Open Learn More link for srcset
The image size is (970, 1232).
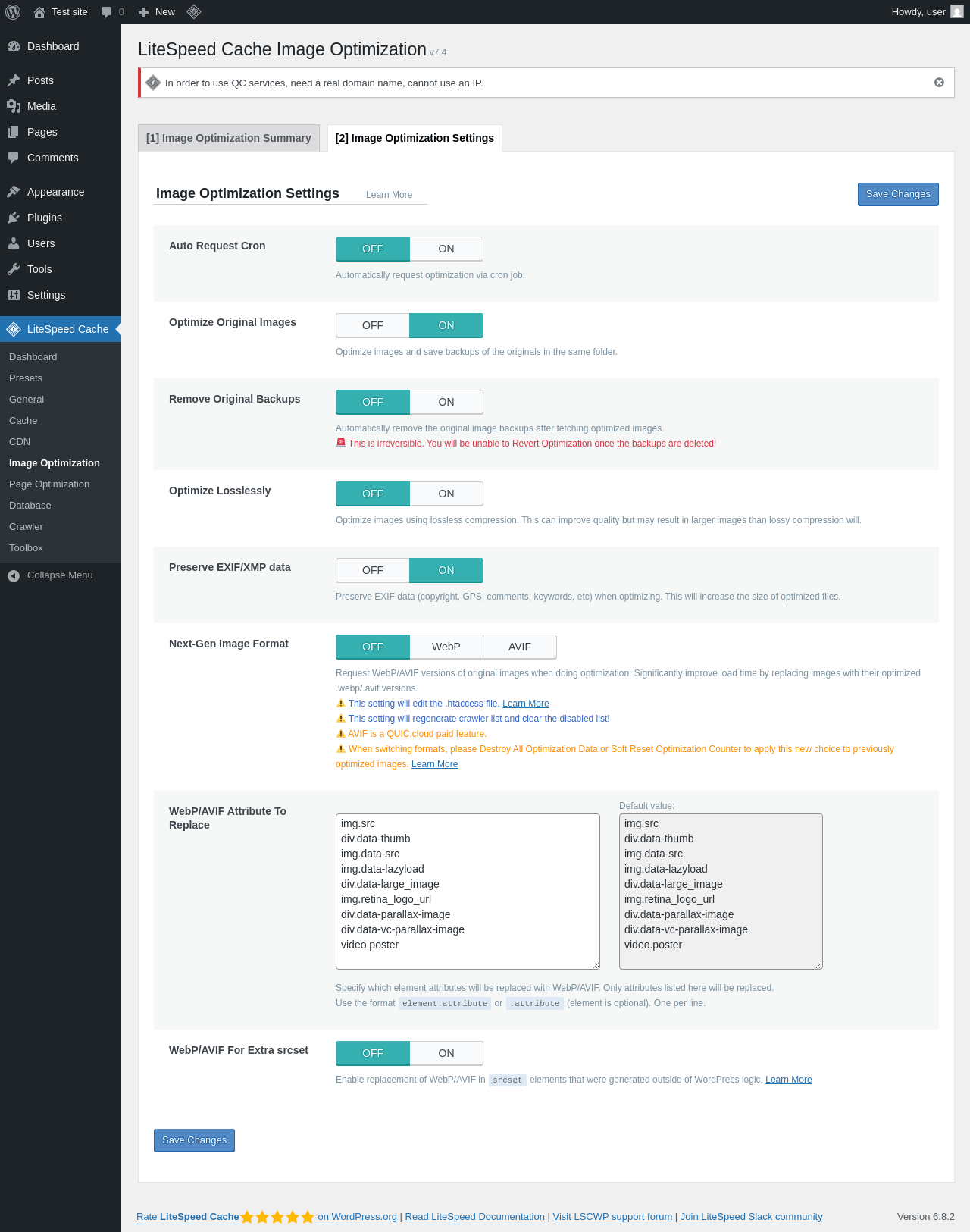pyautogui.click(x=788, y=1080)
